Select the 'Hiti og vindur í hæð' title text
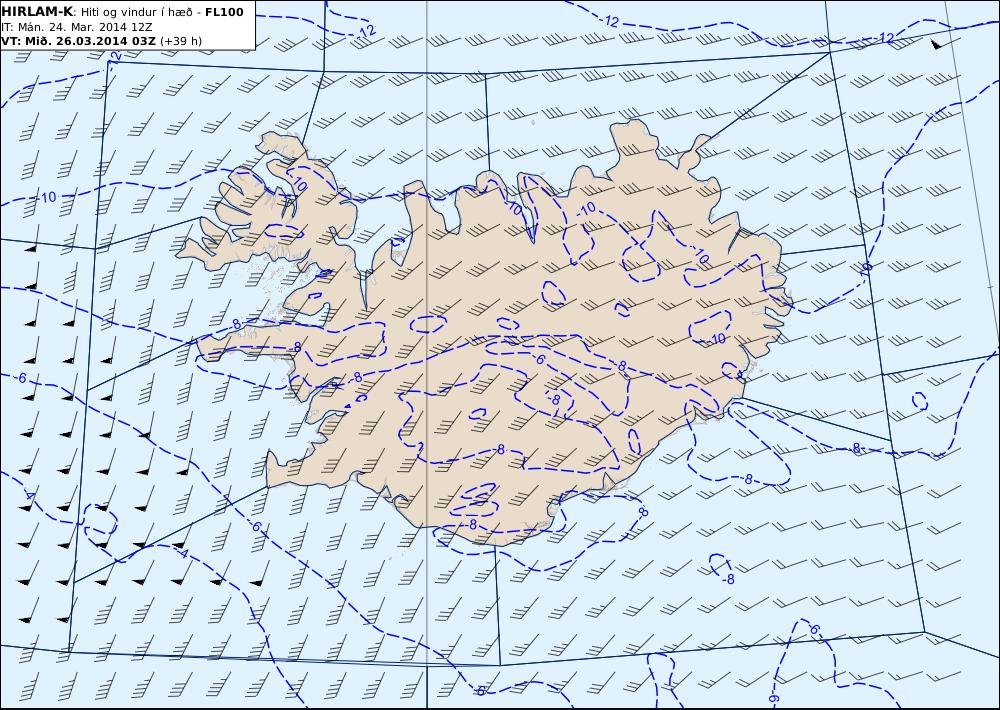 pos(138,12)
